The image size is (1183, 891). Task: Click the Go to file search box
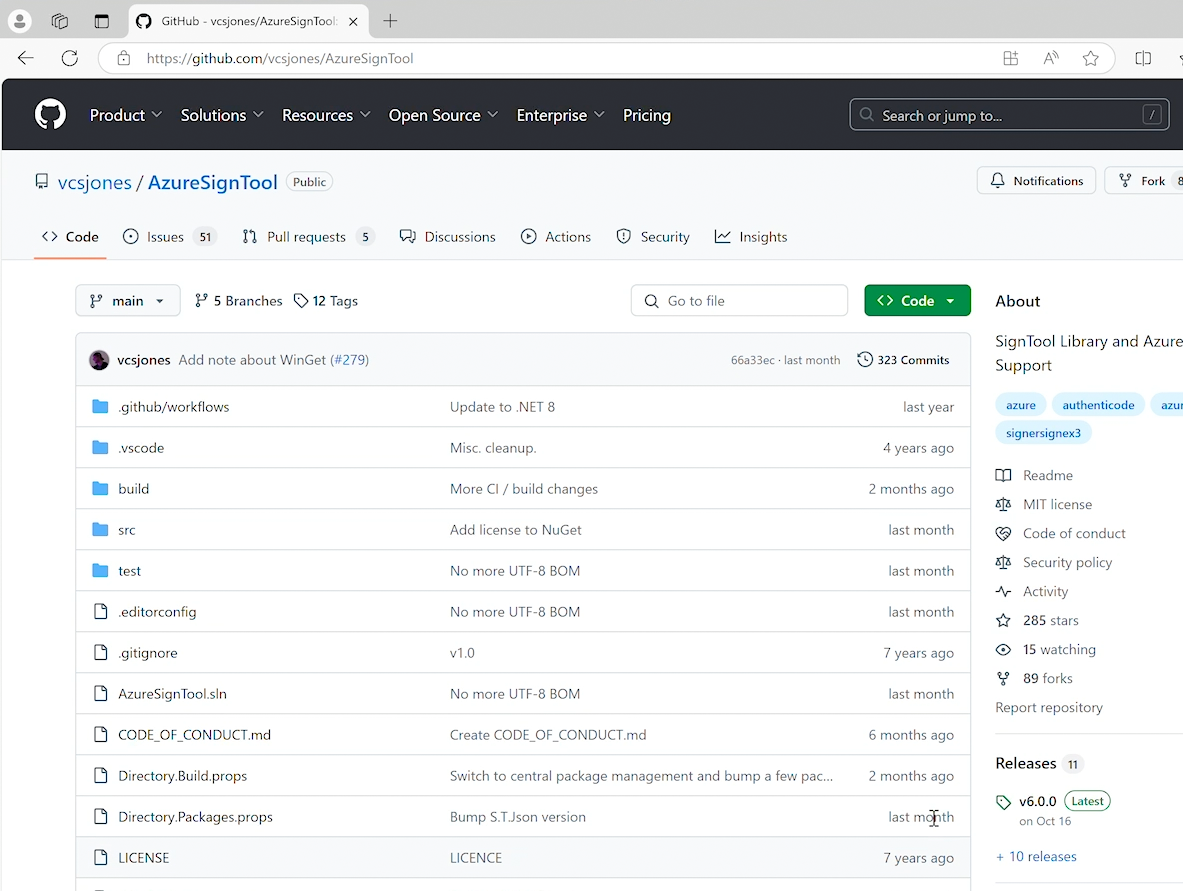tap(739, 300)
